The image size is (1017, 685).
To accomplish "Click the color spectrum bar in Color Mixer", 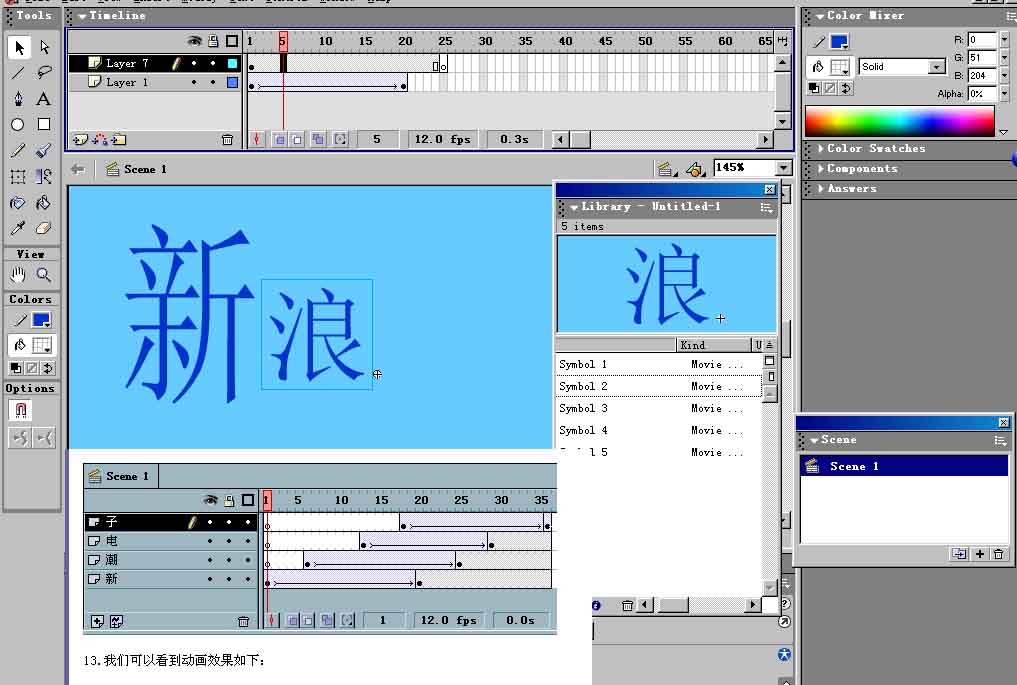I will click(x=899, y=121).
